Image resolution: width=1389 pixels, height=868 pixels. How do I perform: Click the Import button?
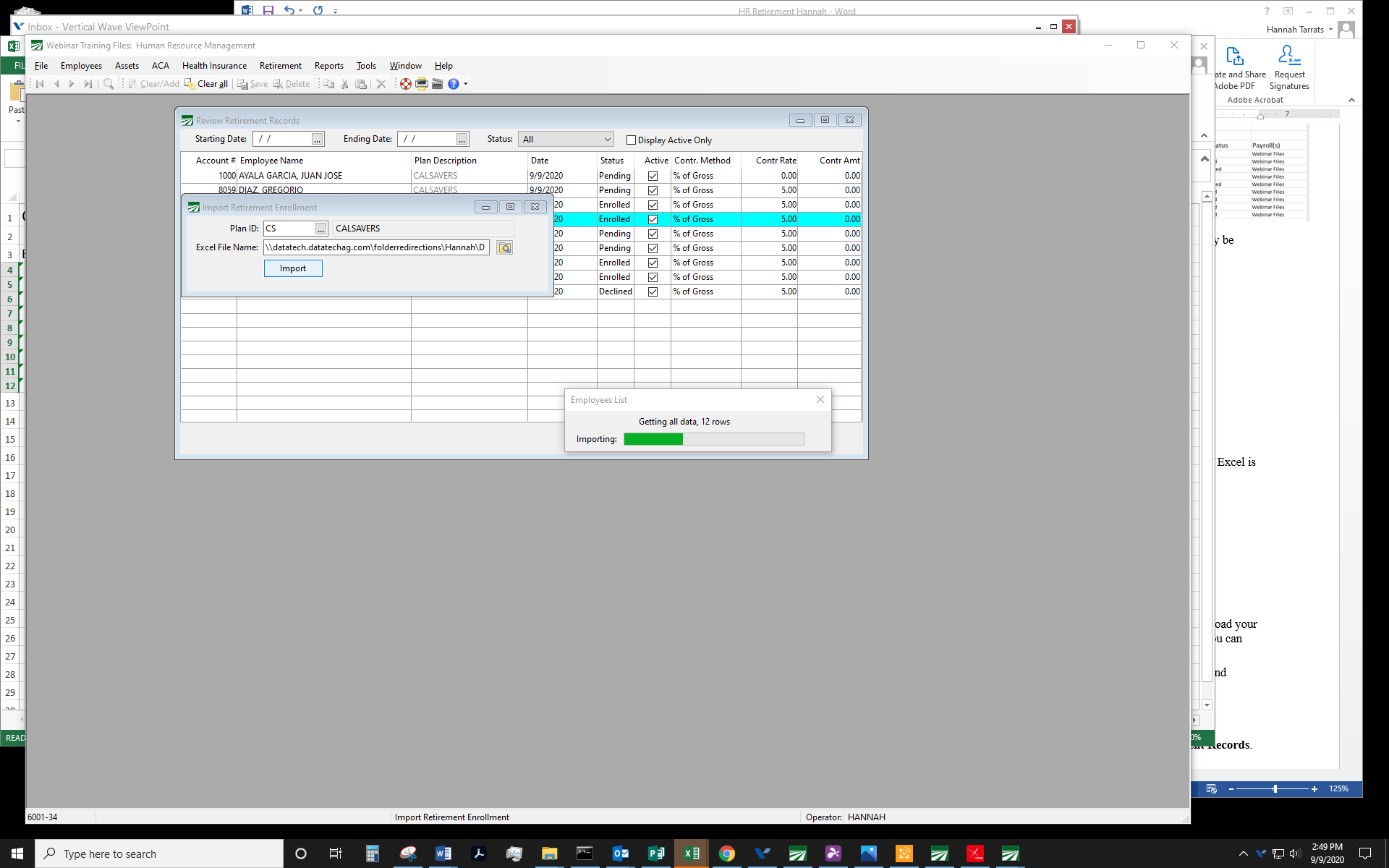293,268
